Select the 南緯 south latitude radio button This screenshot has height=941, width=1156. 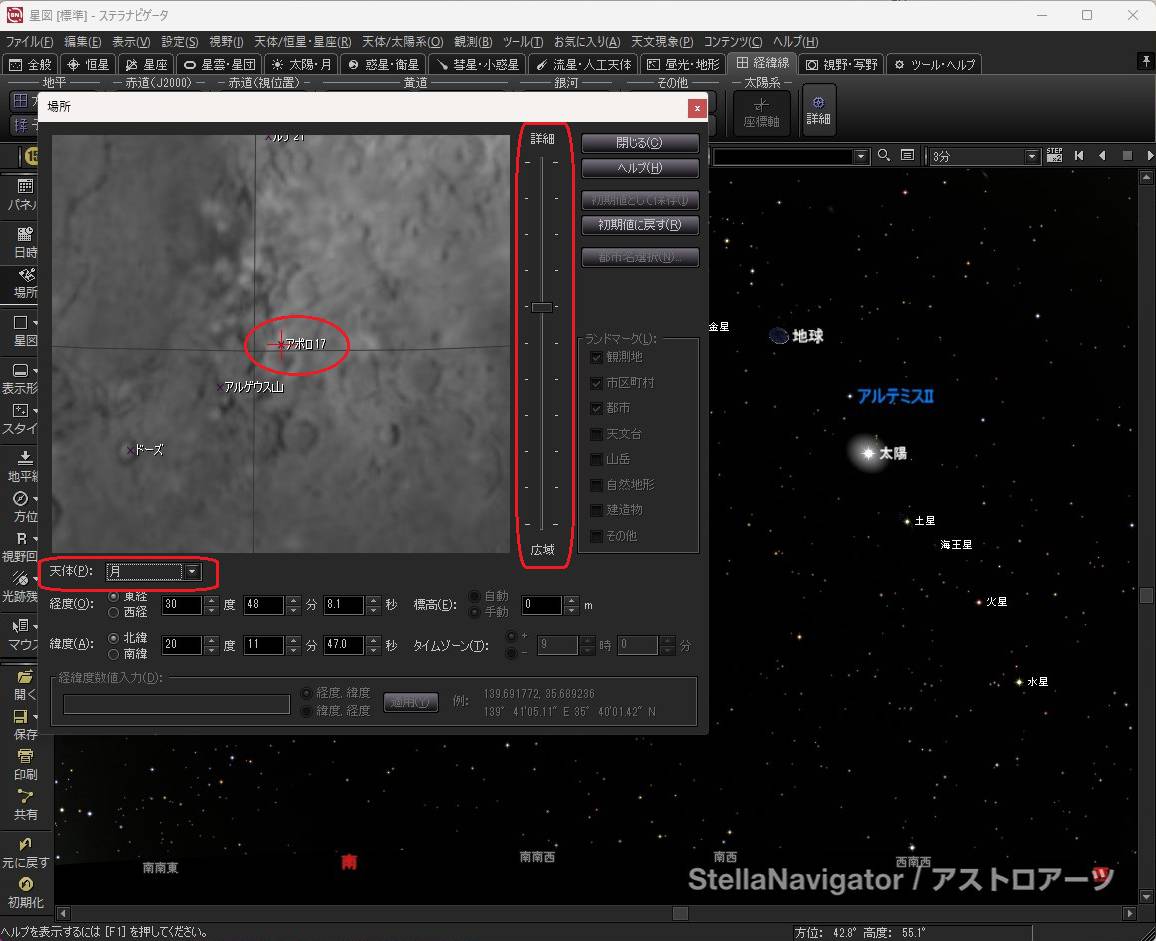(114, 653)
